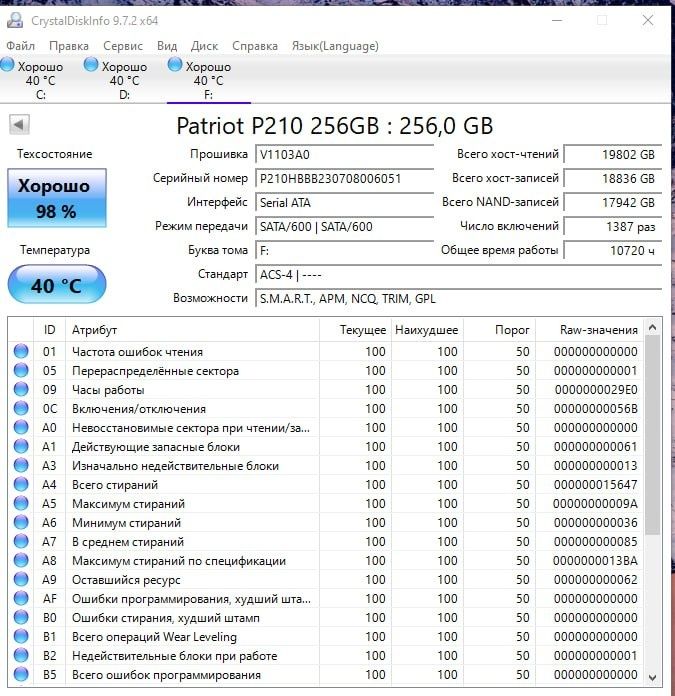
Task: Click the Режим передачи field SATA/600
Action: click(x=345, y=226)
